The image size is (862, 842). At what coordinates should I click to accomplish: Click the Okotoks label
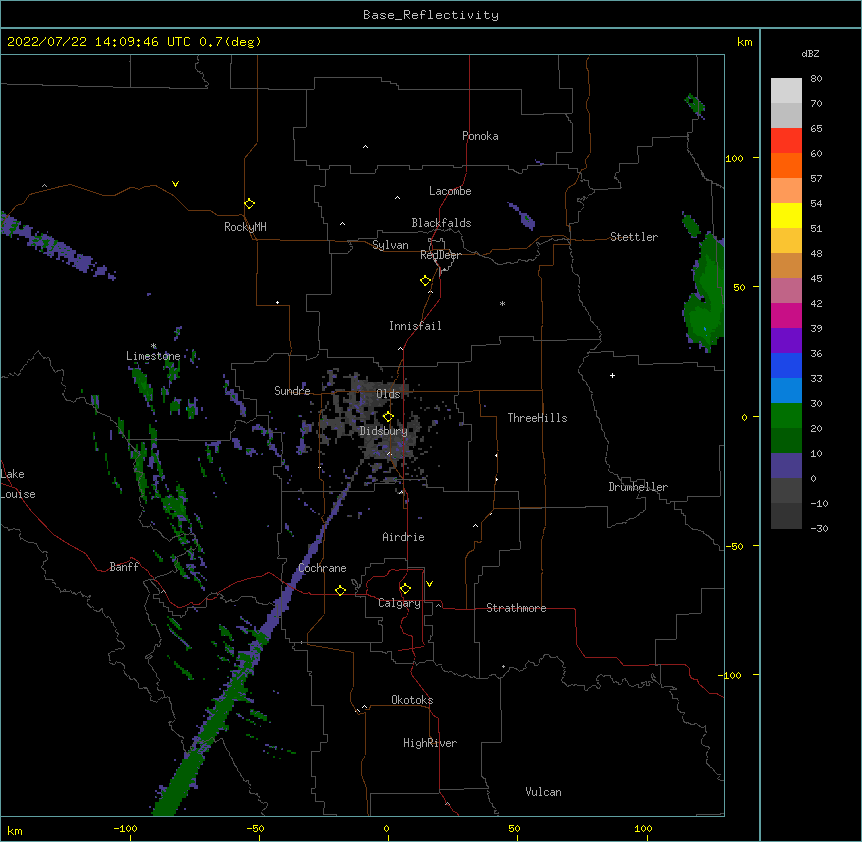coord(412,700)
